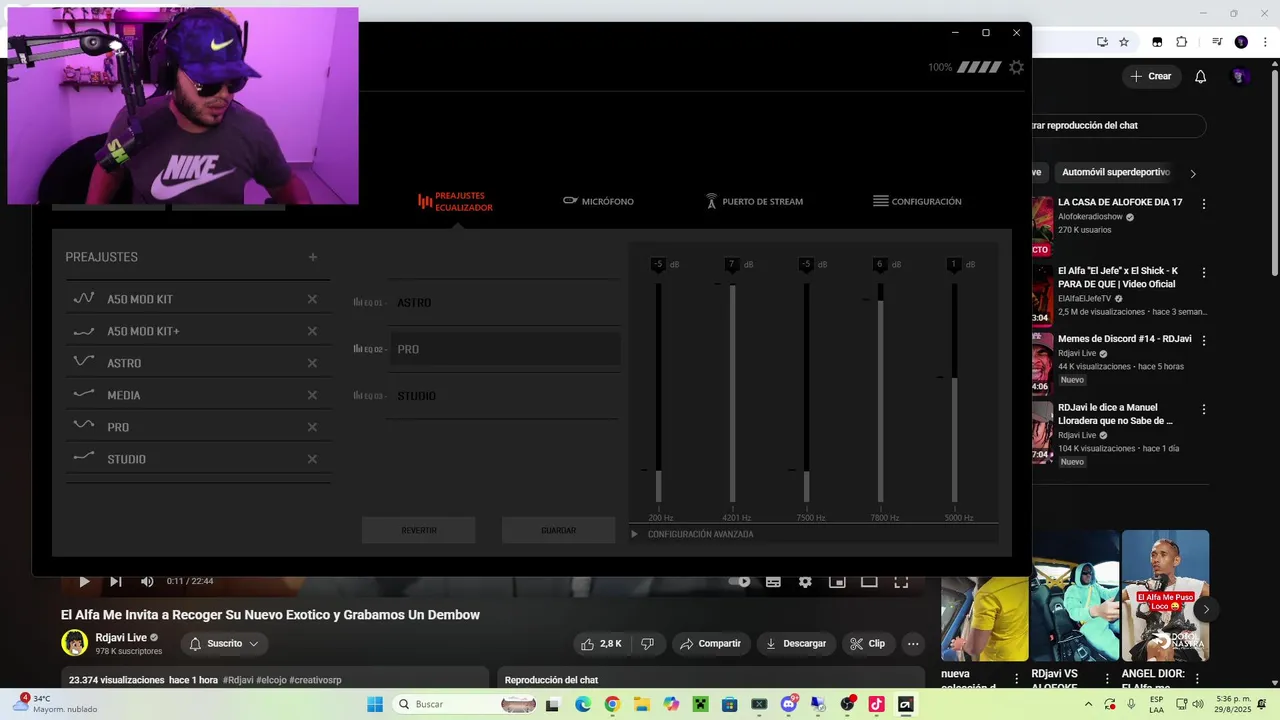The width and height of the screenshot is (1280, 720).
Task: Add a new preset with the plus icon
Action: click(313, 257)
